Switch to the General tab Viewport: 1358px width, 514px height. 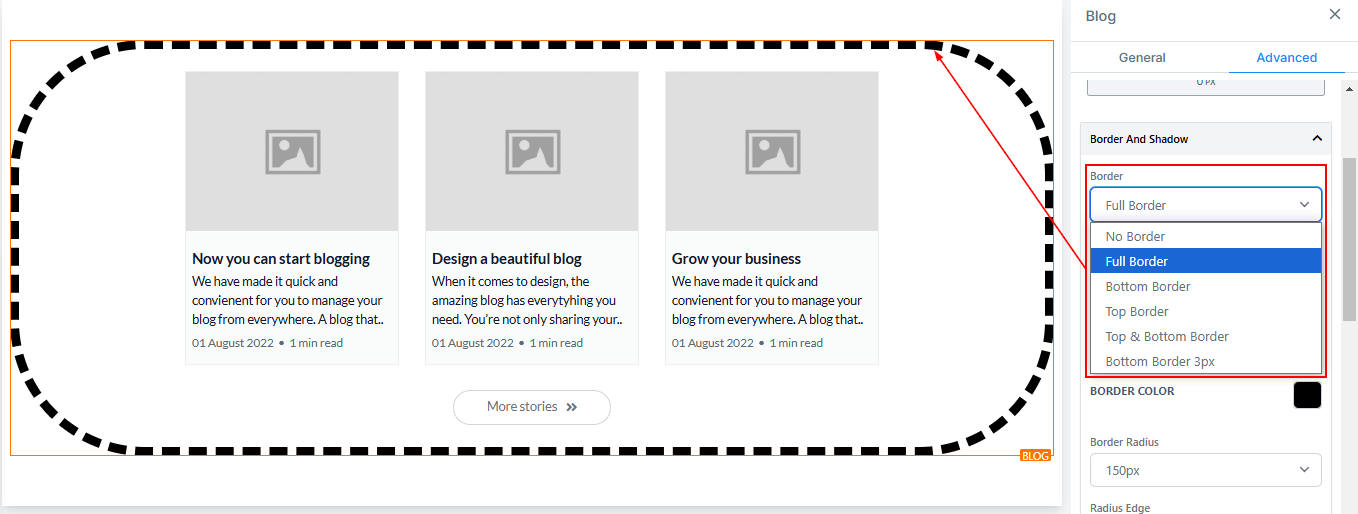1142,58
